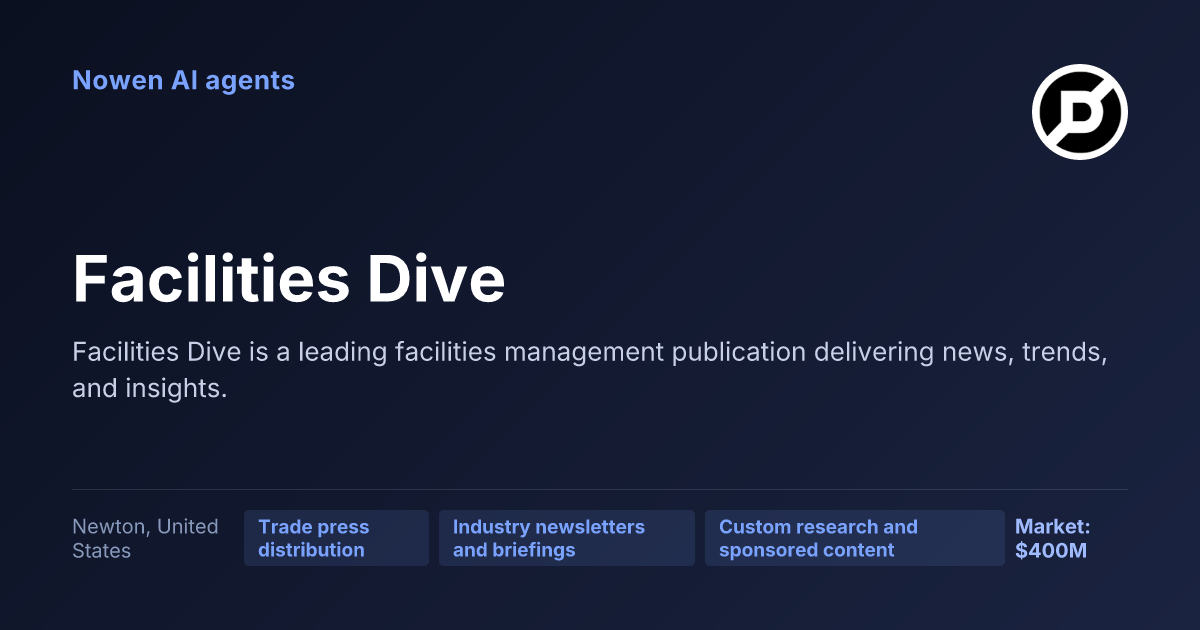
Task: Click the Facilities Dive circular logo icon
Action: coord(1080,112)
